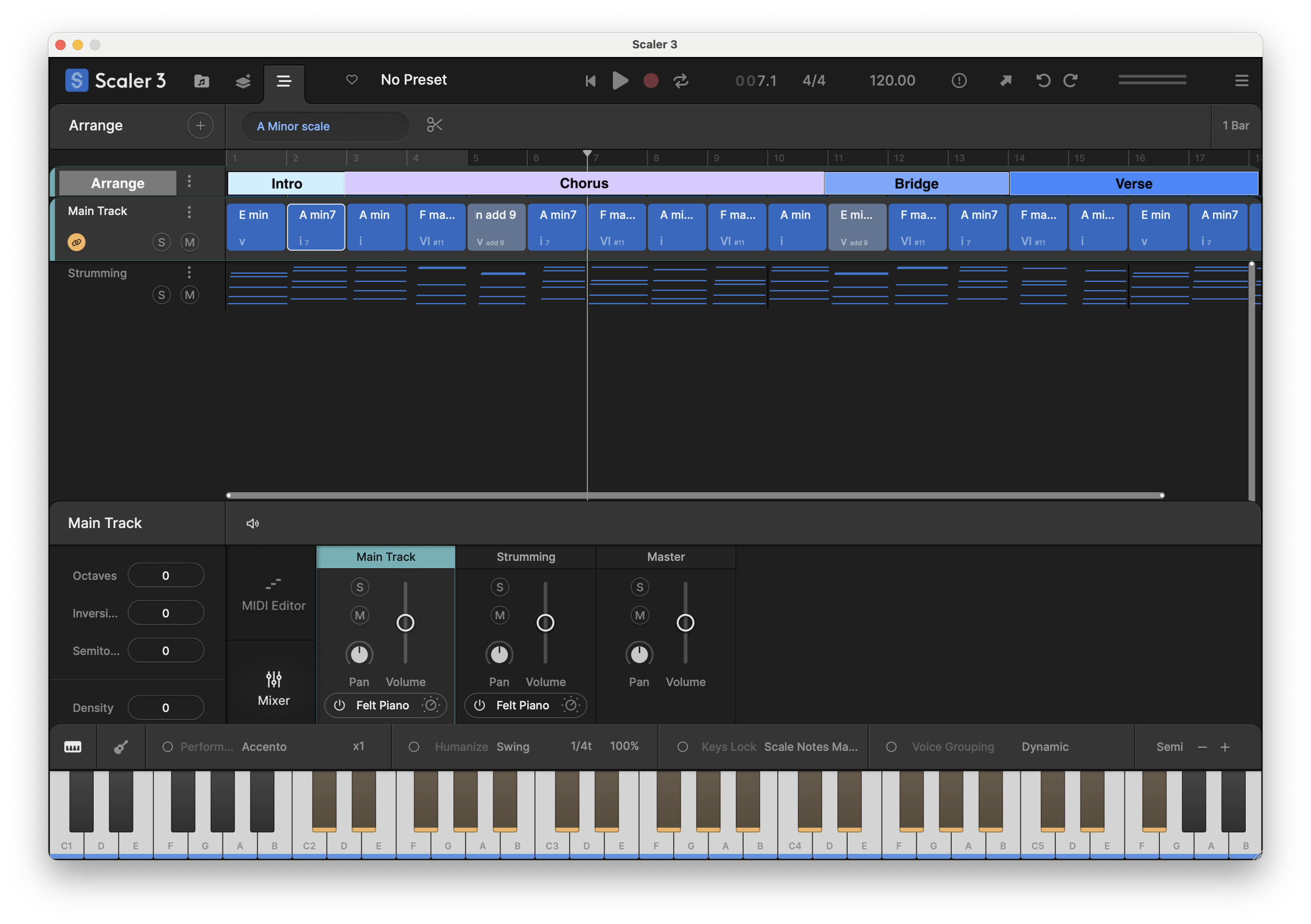Solo the Main Track mixer channel
The width and height of the screenshot is (1311, 924).
360,587
